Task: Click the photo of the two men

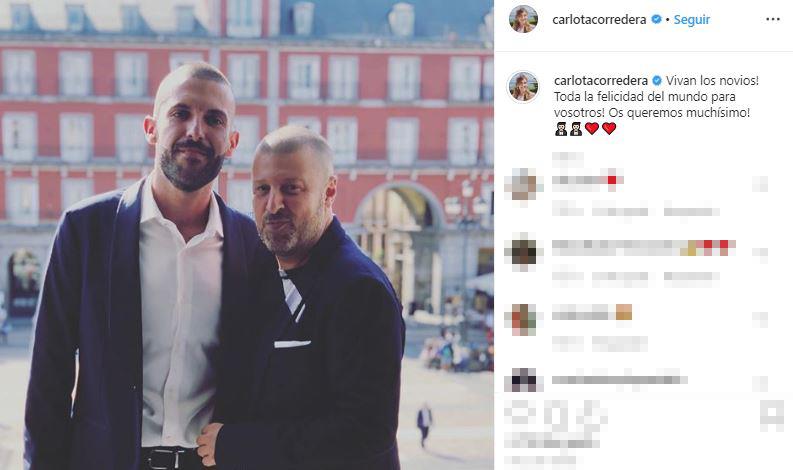Action: pyautogui.click(x=247, y=235)
